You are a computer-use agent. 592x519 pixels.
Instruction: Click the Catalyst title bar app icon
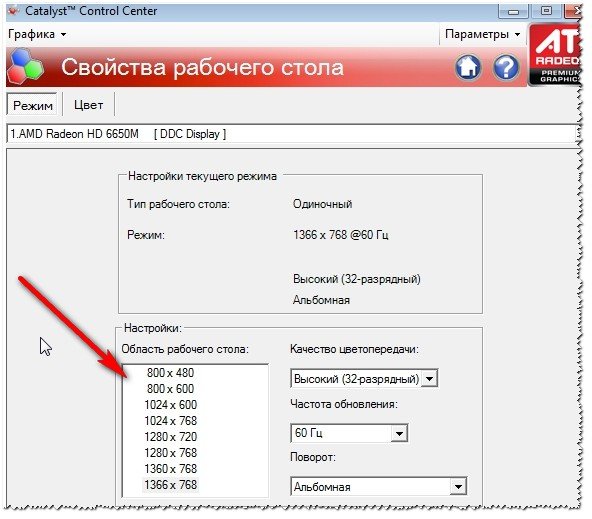(x=14, y=11)
